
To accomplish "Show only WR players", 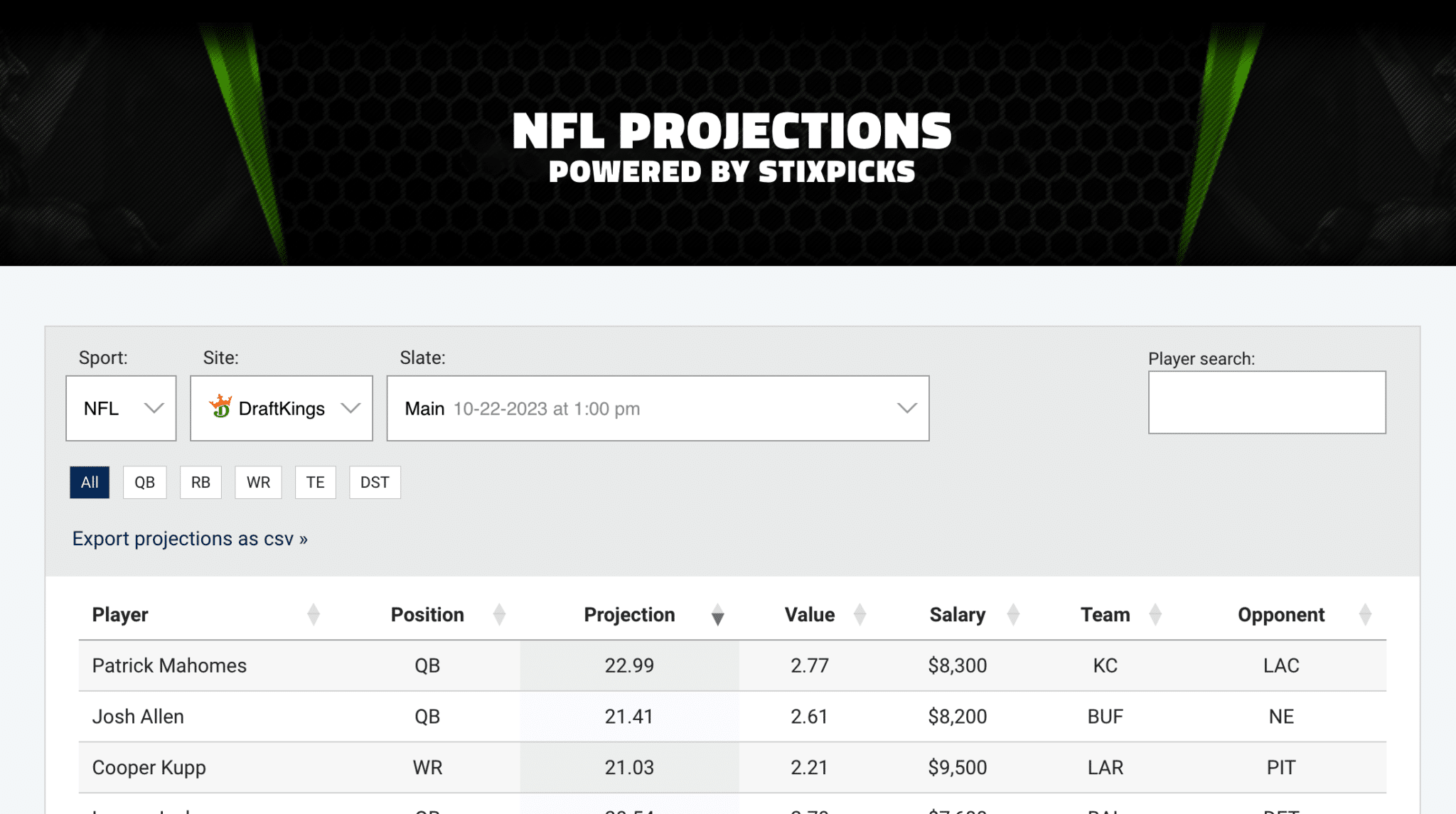I will [x=258, y=483].
